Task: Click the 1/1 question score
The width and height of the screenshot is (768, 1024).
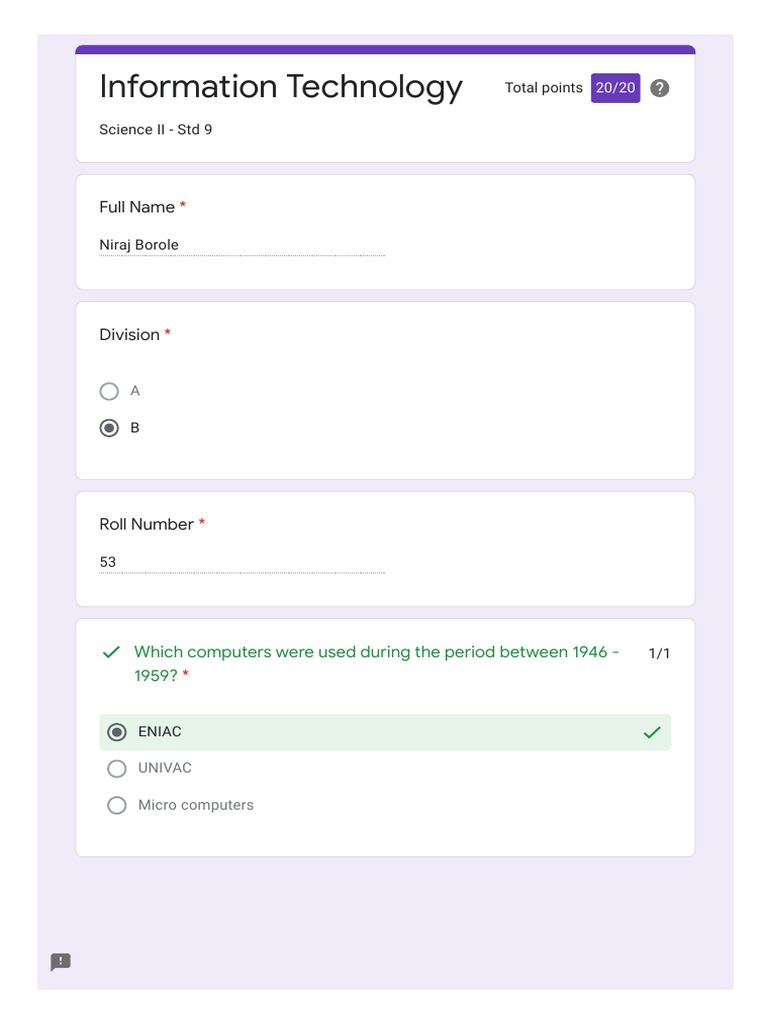Action: click(x=659, y=654)
